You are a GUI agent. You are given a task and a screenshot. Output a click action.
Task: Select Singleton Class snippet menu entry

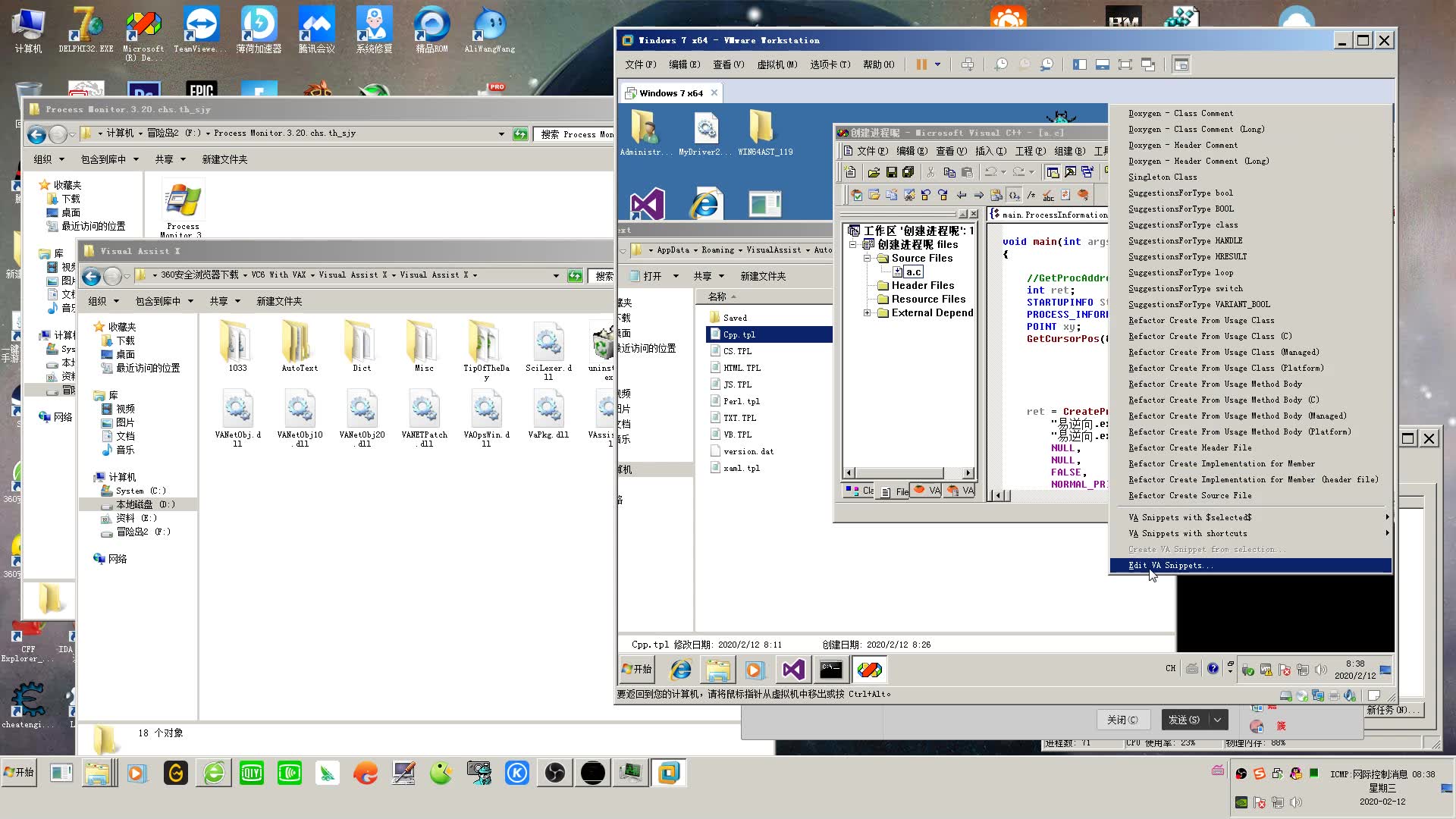[1250, 177]
